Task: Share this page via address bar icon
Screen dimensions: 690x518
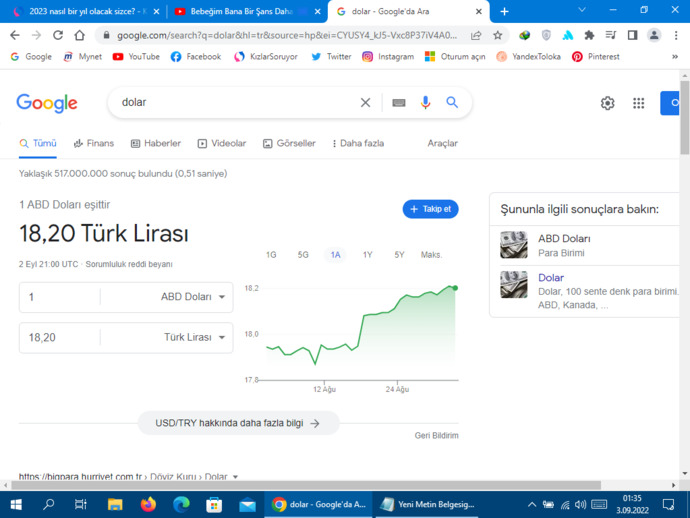Action: (x=476, y=35)
